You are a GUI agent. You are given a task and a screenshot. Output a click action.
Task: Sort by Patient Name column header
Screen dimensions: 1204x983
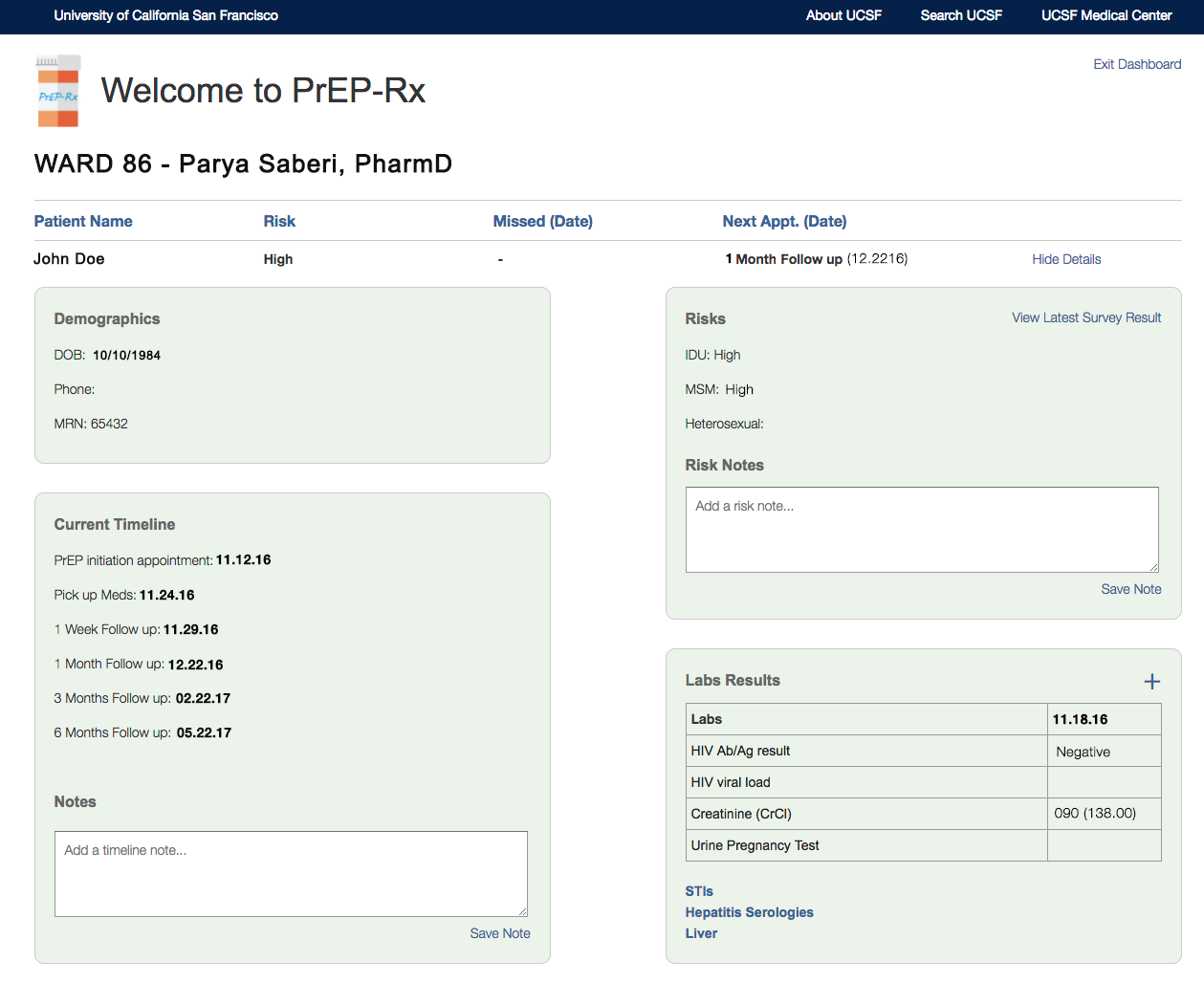(83, 221)
